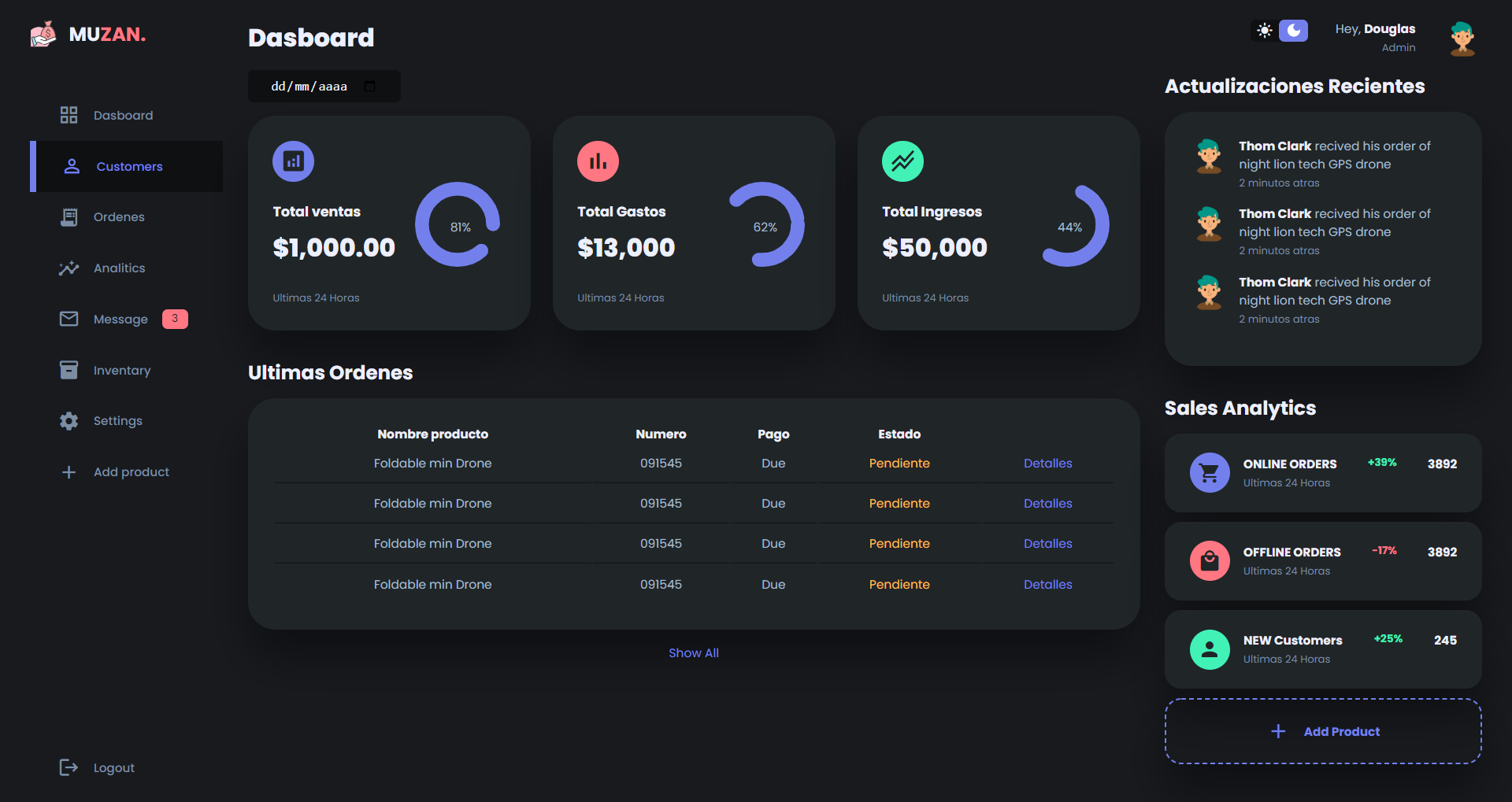Screen dimensions: 1512x802
Task: Click the Offline Orders shopping bag icon
Action: point(1210,560)
